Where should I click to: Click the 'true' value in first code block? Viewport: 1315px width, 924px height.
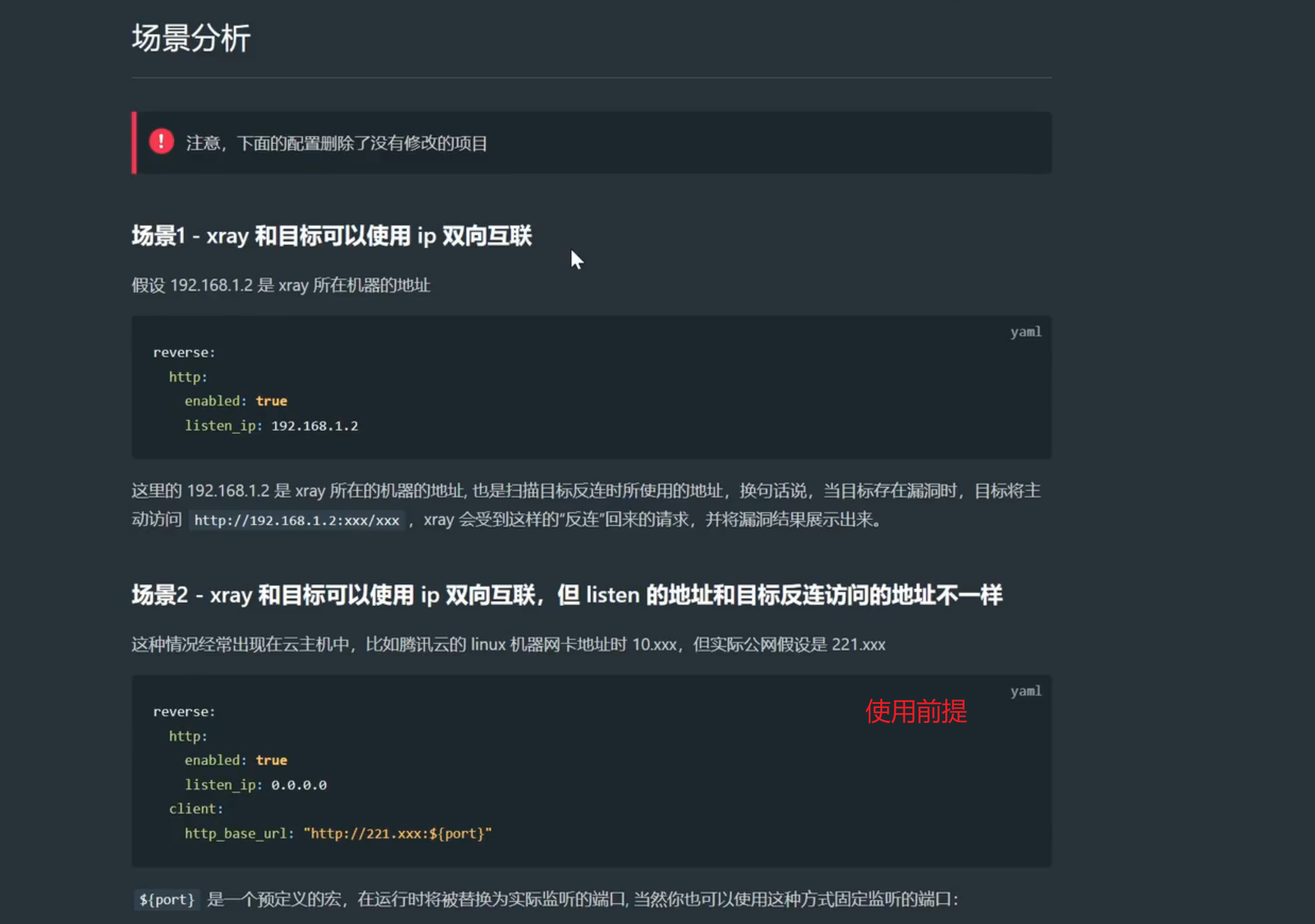[x=271, y=401]
